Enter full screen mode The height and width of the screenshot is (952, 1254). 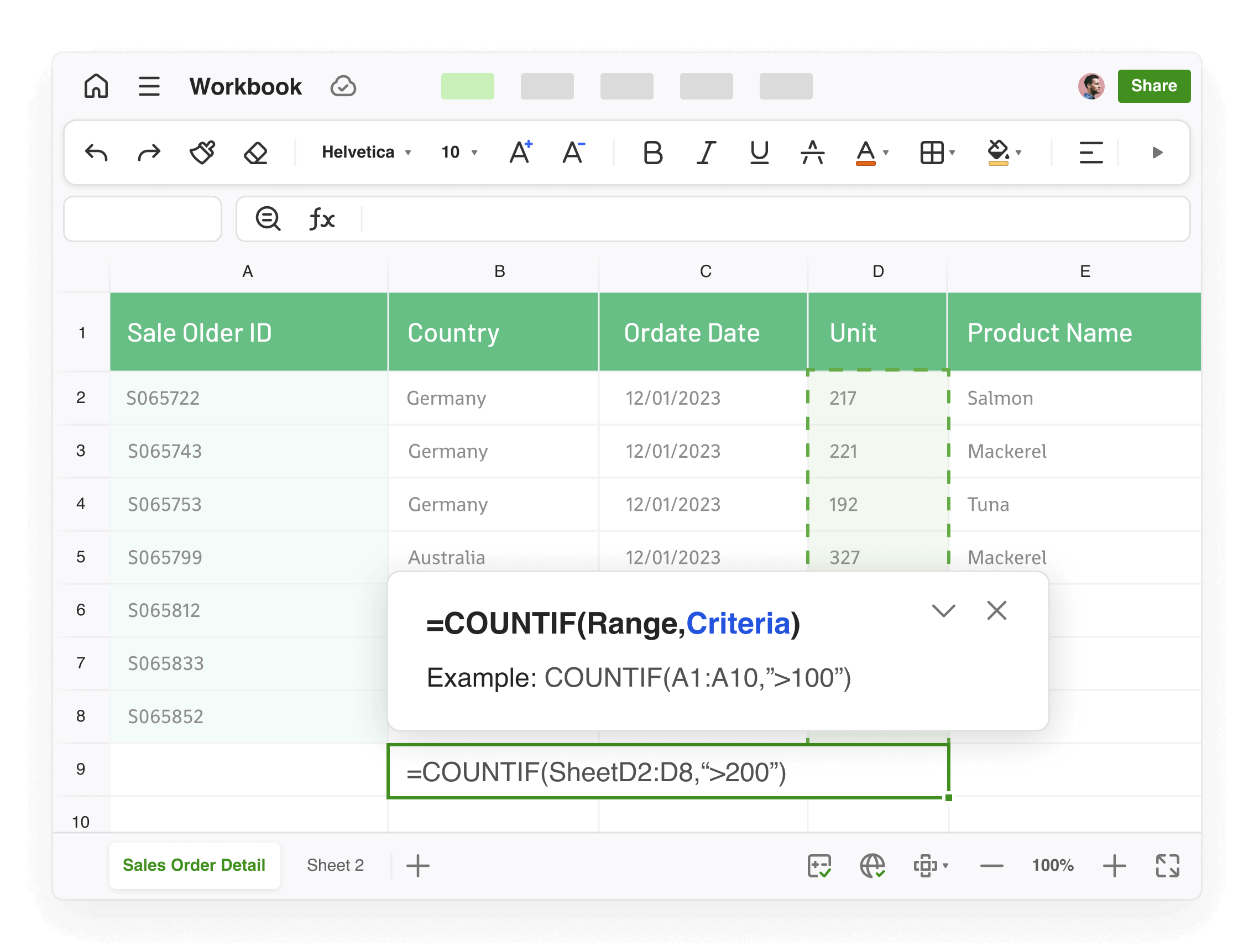[x=1168, y=866]
